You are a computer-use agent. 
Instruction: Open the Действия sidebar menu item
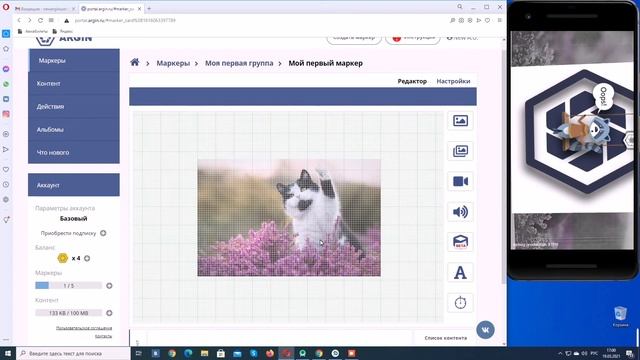[74, 107]
